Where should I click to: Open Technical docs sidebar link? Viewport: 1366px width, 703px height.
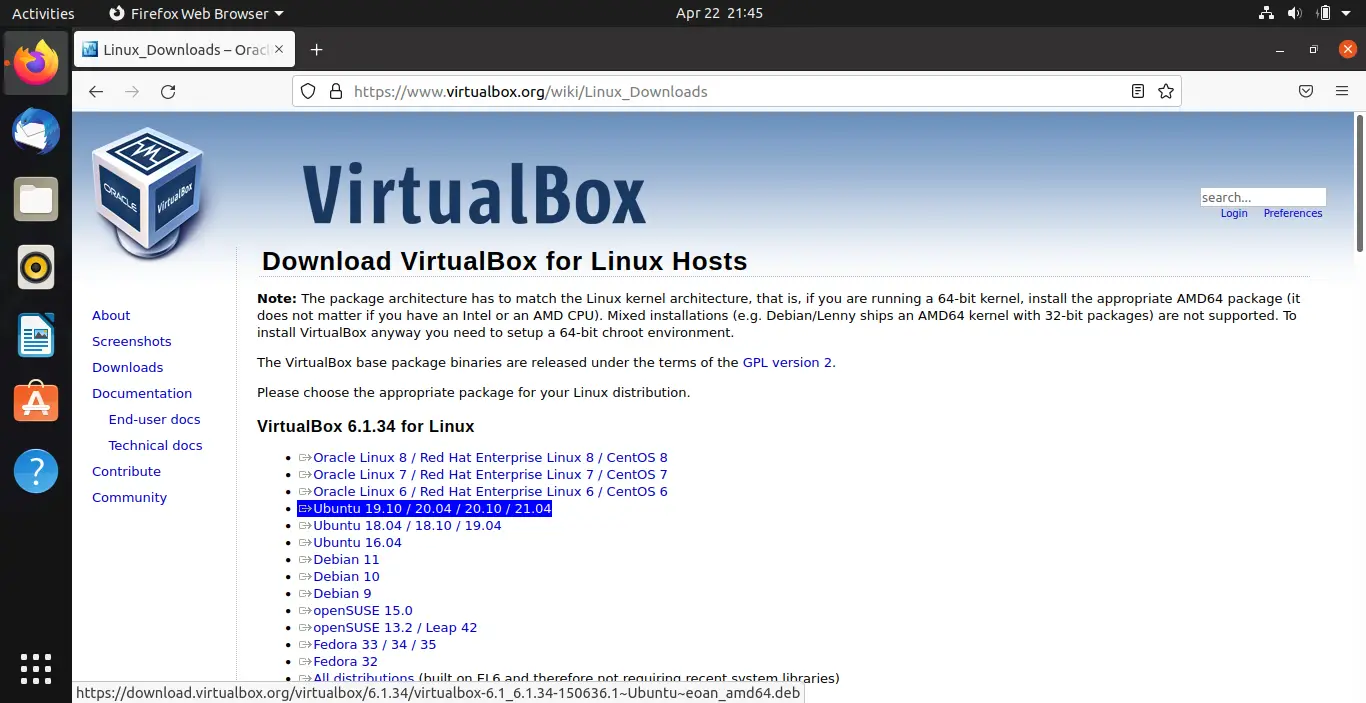156,445
